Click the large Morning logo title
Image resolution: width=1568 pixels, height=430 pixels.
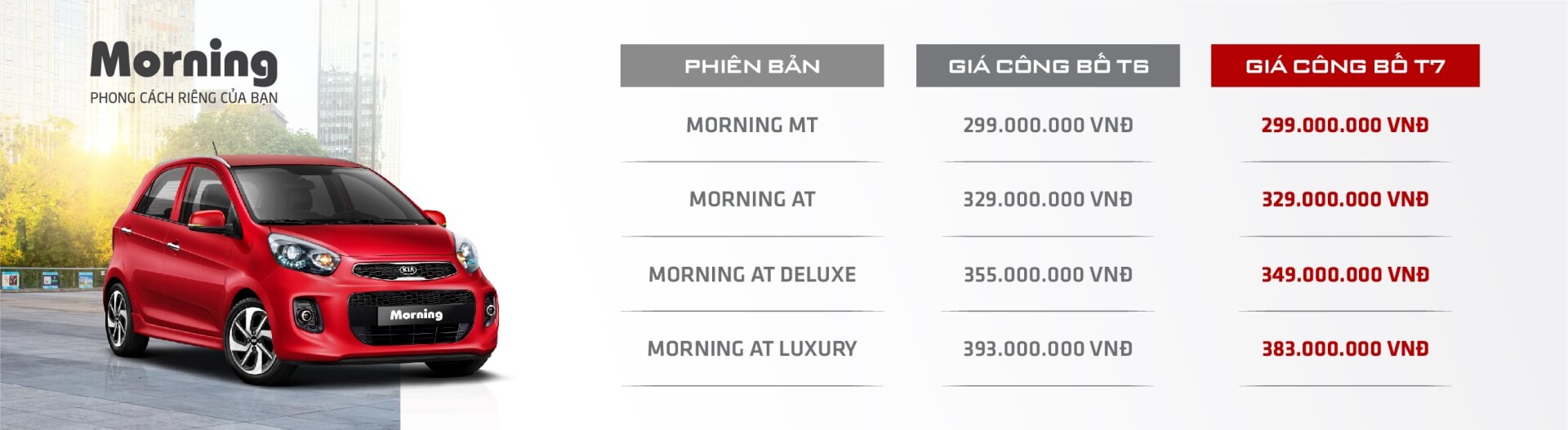click(x=184, y=61)
